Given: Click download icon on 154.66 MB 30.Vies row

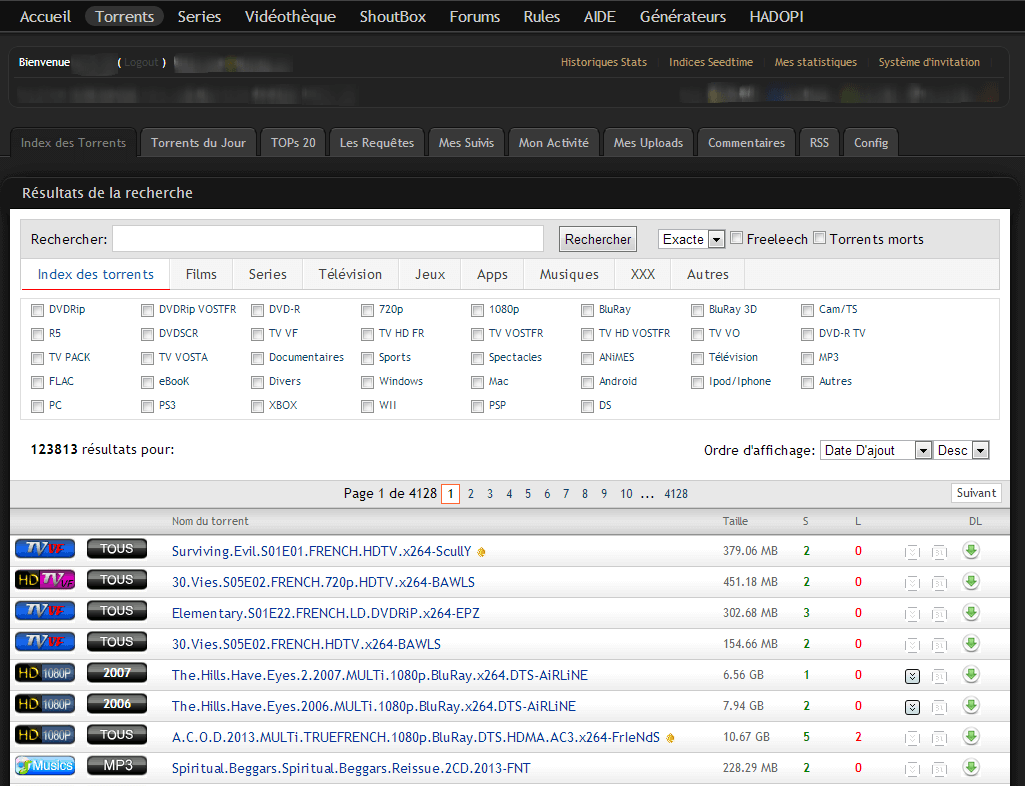Looking at the screenshot, I should [x=971, y=643].
